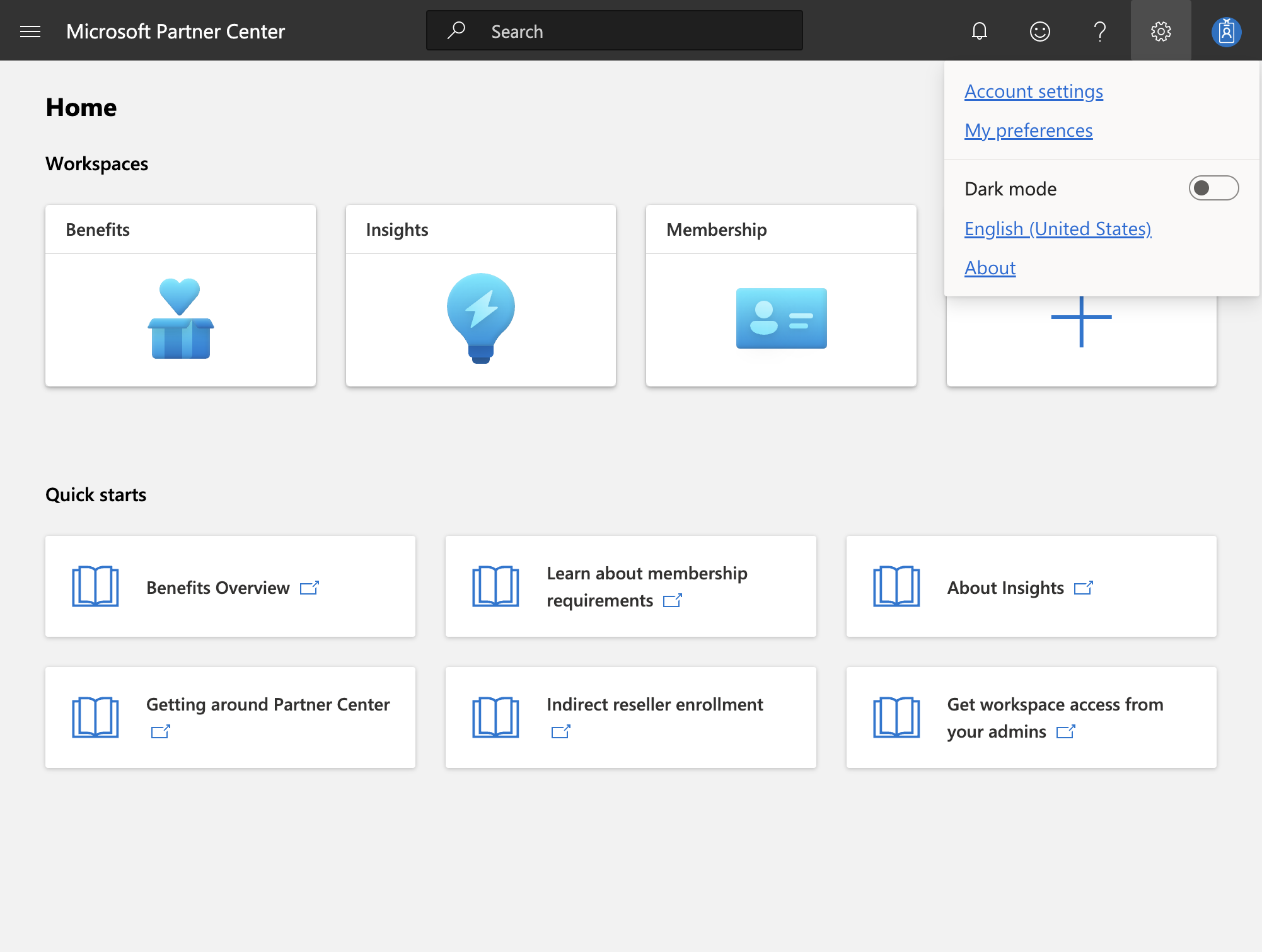Click book icon beside membership requirements
This screenshot has width=1262, height=952.
(x=495, y=586)
